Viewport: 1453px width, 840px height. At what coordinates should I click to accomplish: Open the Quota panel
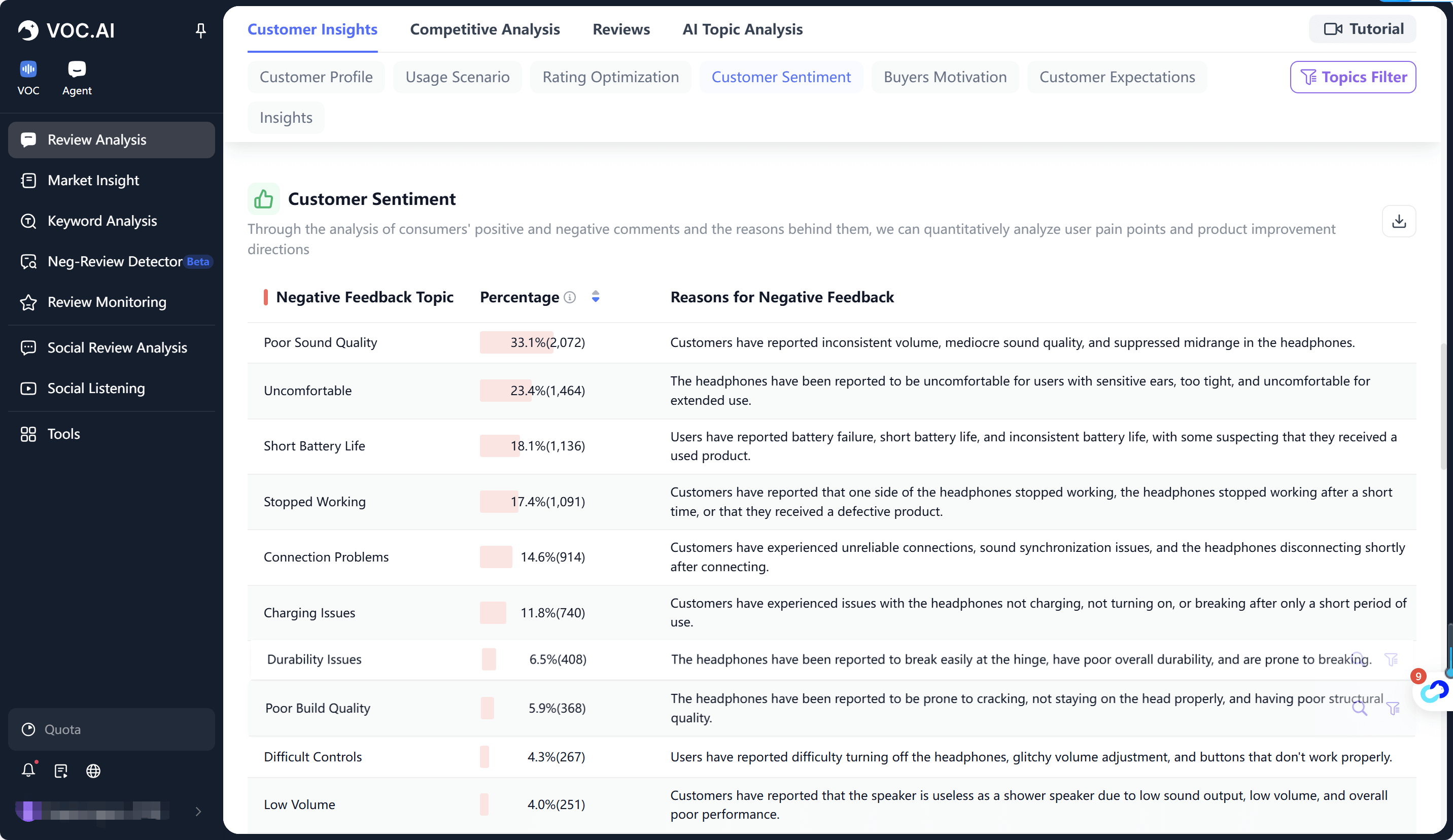tap(111, 729)
